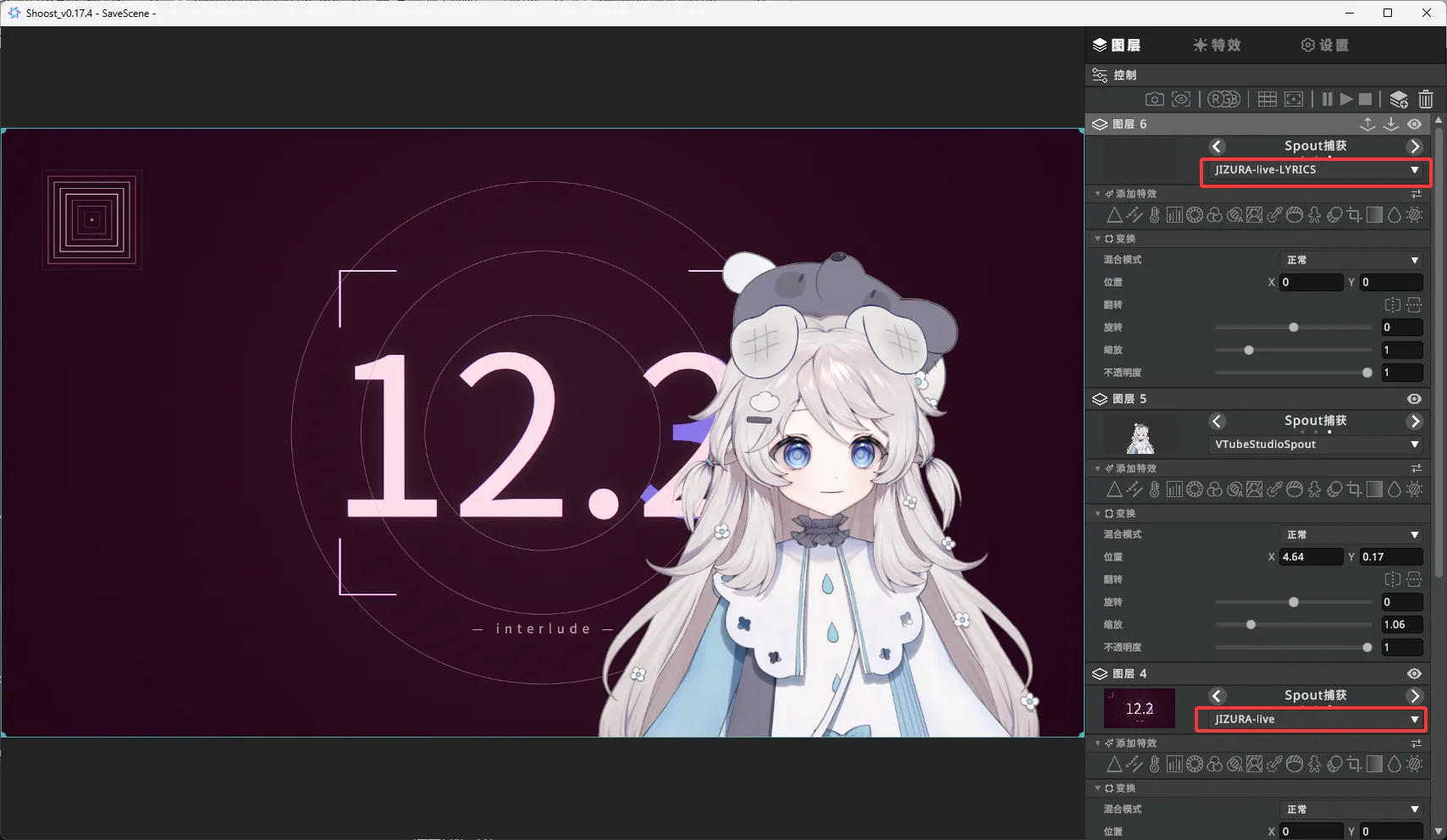Hide 图层 6 with its eye icon

coord(1415,124)
